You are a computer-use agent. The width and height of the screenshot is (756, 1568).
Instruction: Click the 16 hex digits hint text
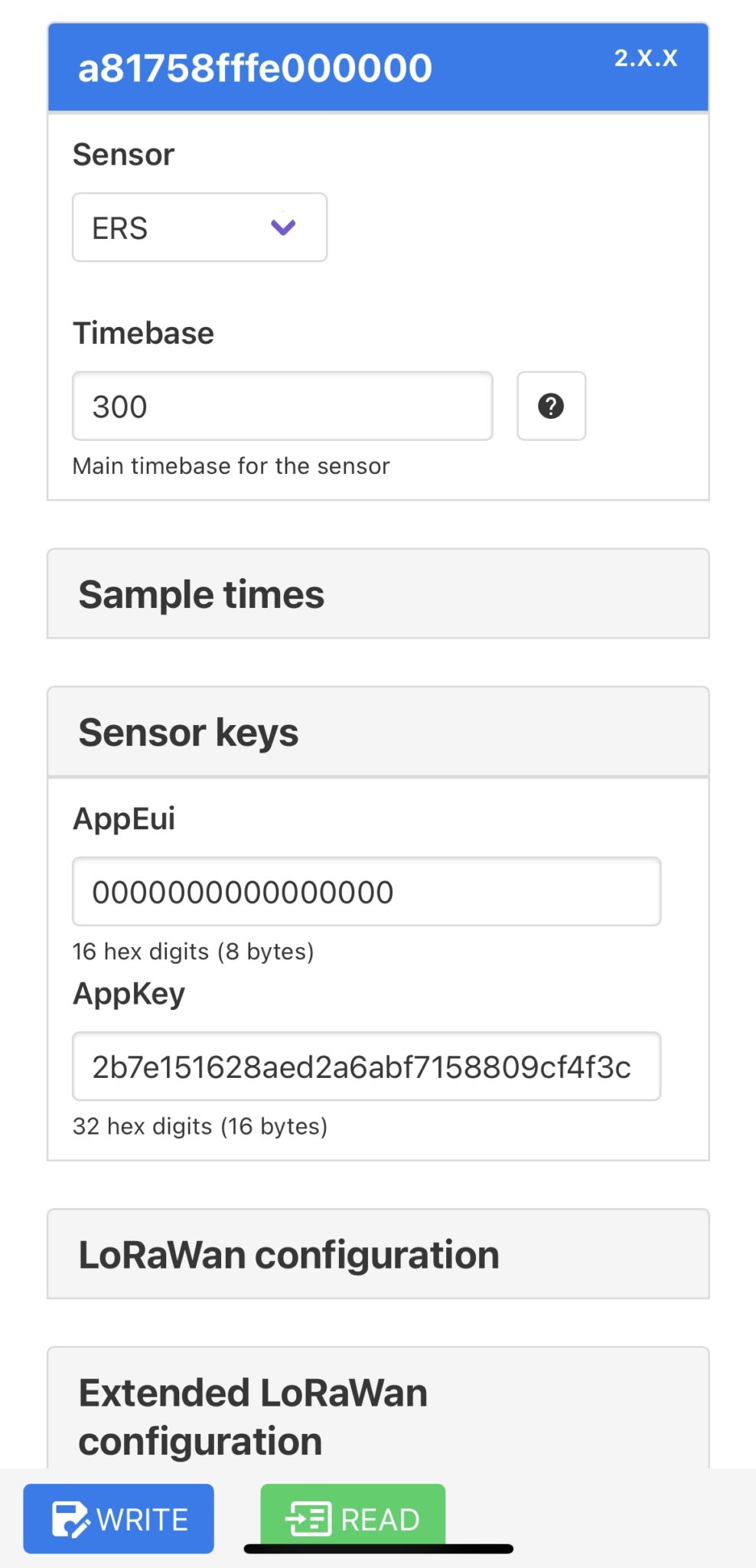tap(194, 952)
